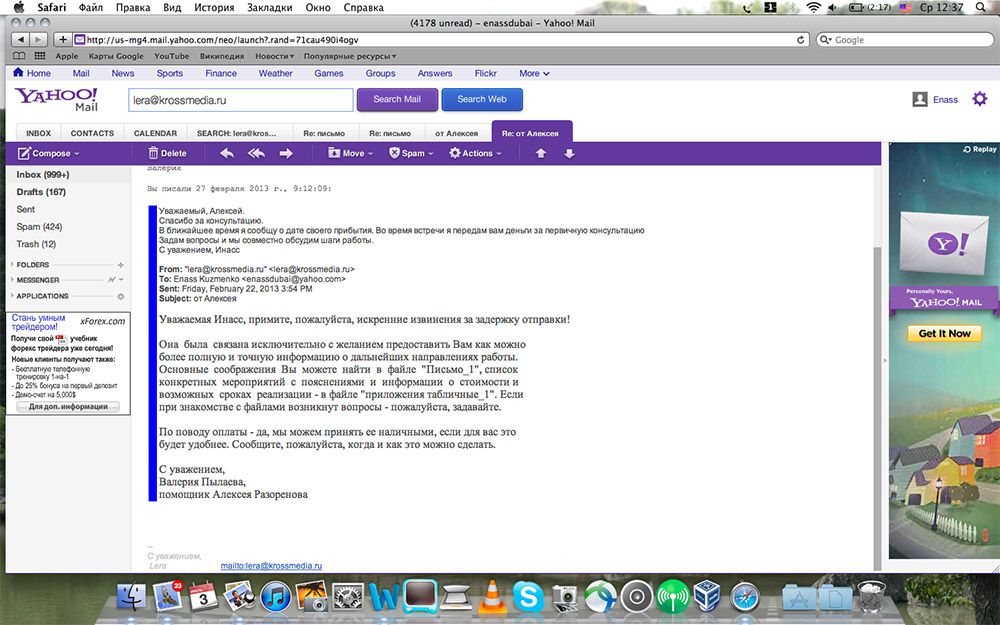Click the Yahoo mail search input field
The width and height of the screenshot is (1000, 625).
[240, 100]
